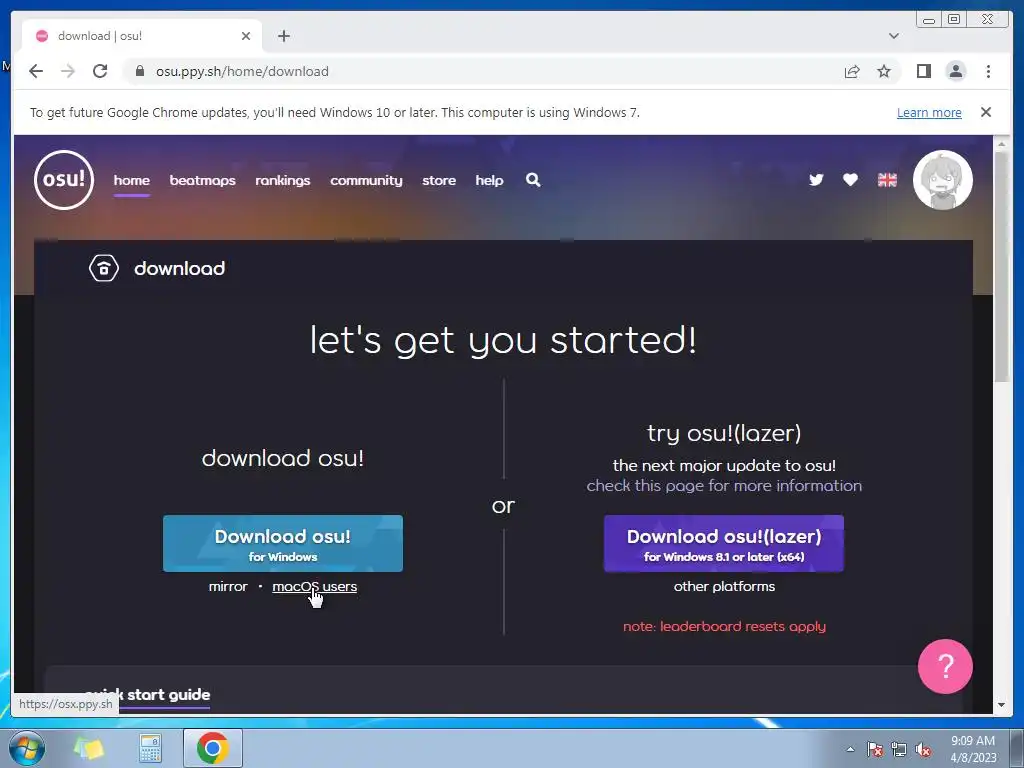
Task: Go back with Chrome's back arrow
Action: click(36, 71)
